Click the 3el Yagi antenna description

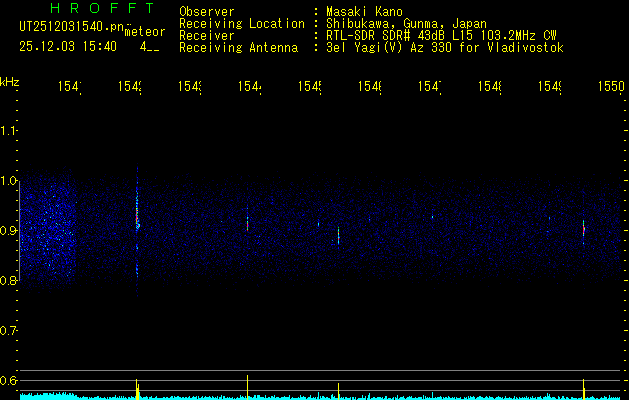[444, 48]
